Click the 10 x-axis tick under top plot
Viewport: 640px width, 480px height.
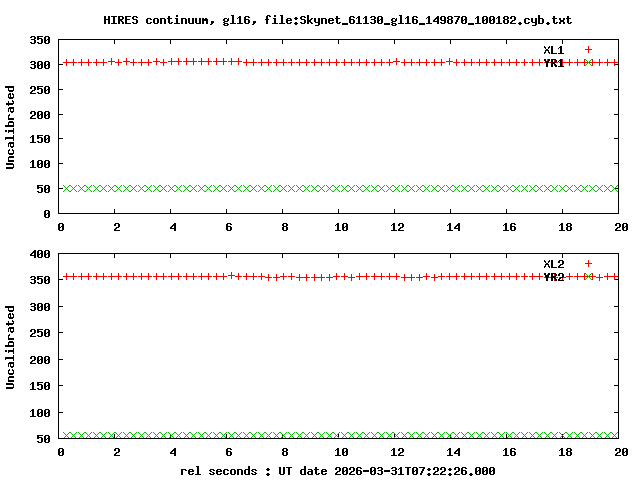click(341, 227)
